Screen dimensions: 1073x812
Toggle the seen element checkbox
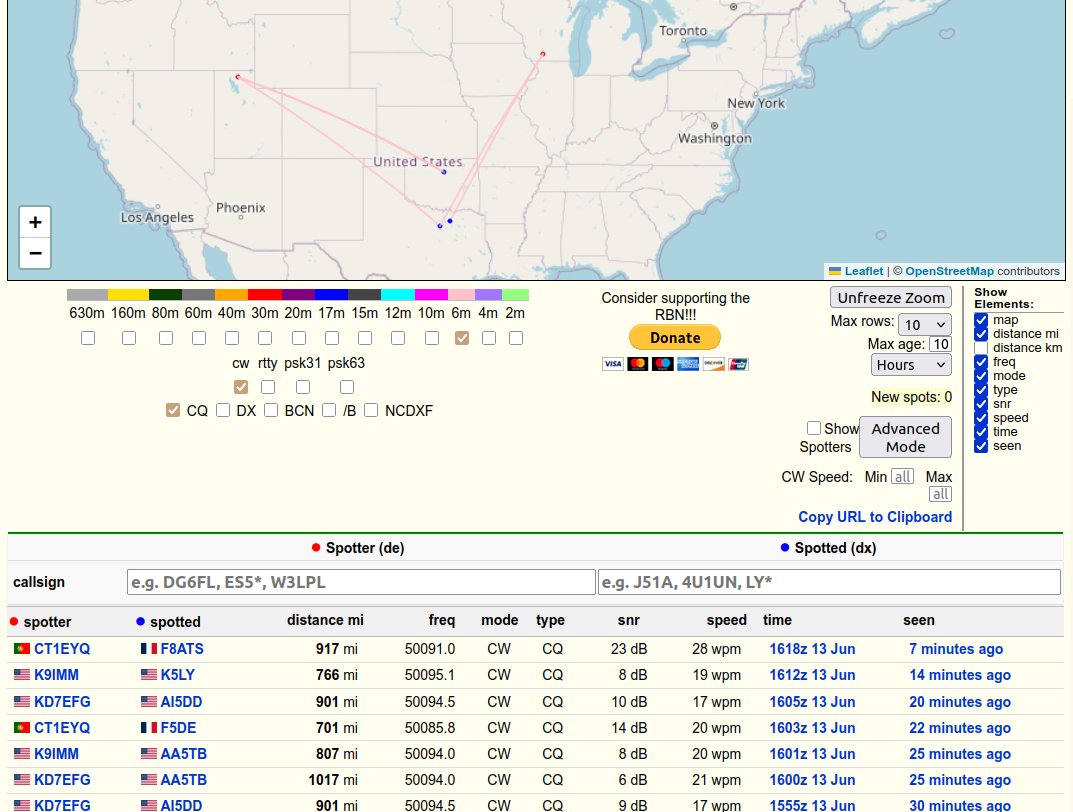coord(981,446)
